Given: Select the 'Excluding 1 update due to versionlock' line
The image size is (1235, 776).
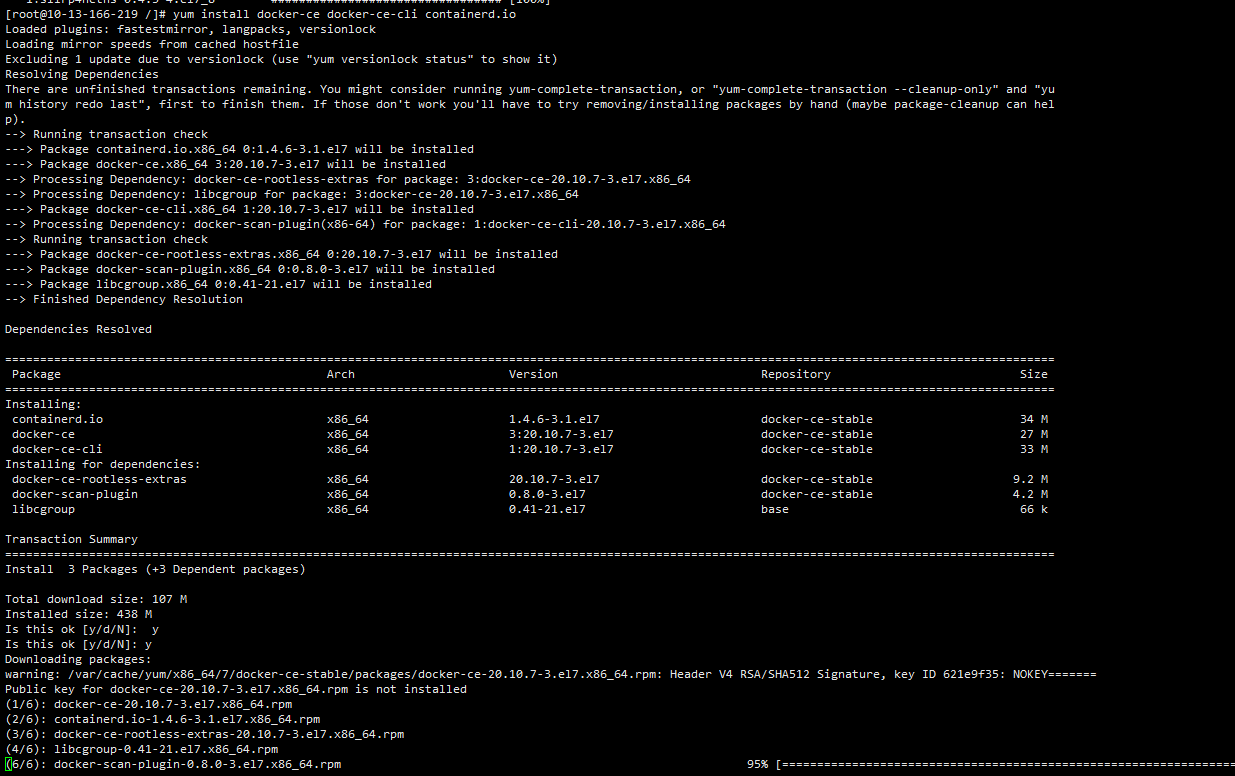Looking at the screenshot, I should pyautogui.click(x=281, y=59).
